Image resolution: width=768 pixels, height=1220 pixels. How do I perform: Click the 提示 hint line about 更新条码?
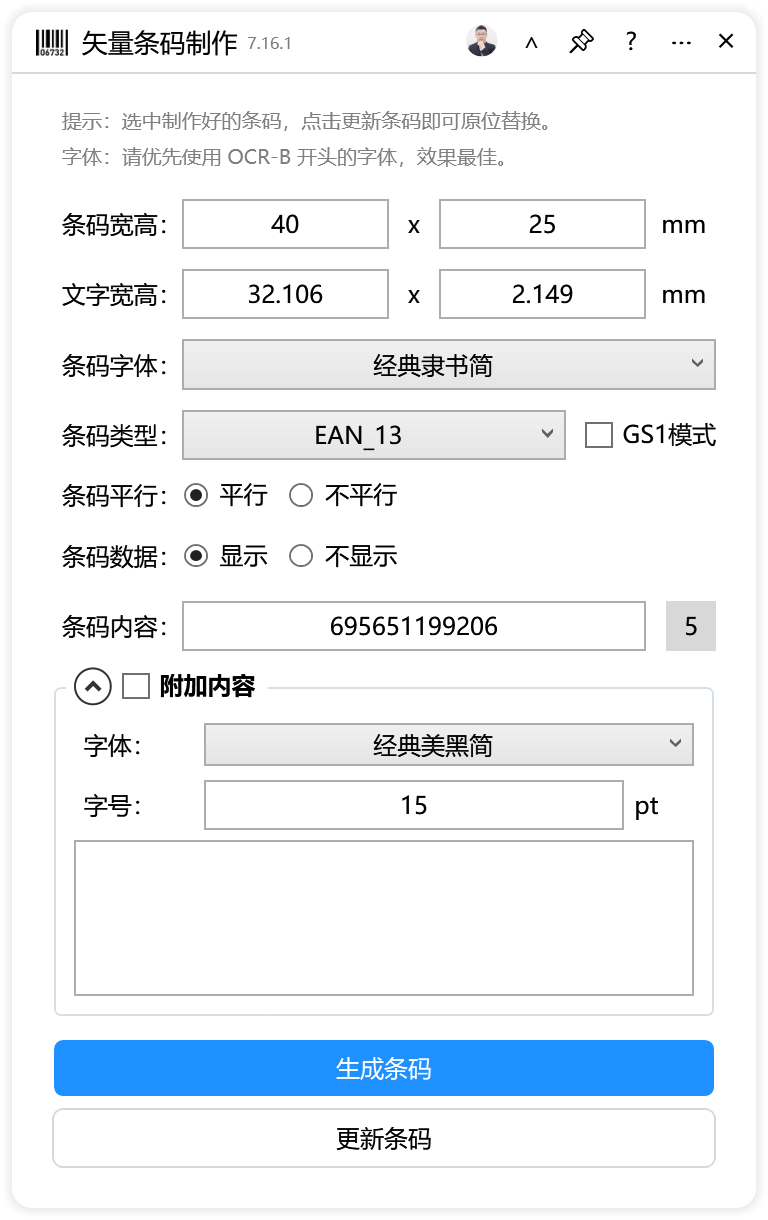[307, 122]
